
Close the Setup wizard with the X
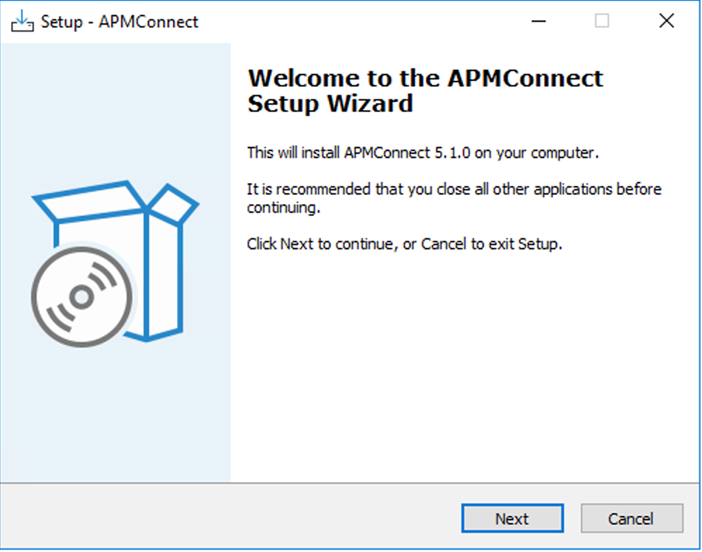click(x=666, y=21)
